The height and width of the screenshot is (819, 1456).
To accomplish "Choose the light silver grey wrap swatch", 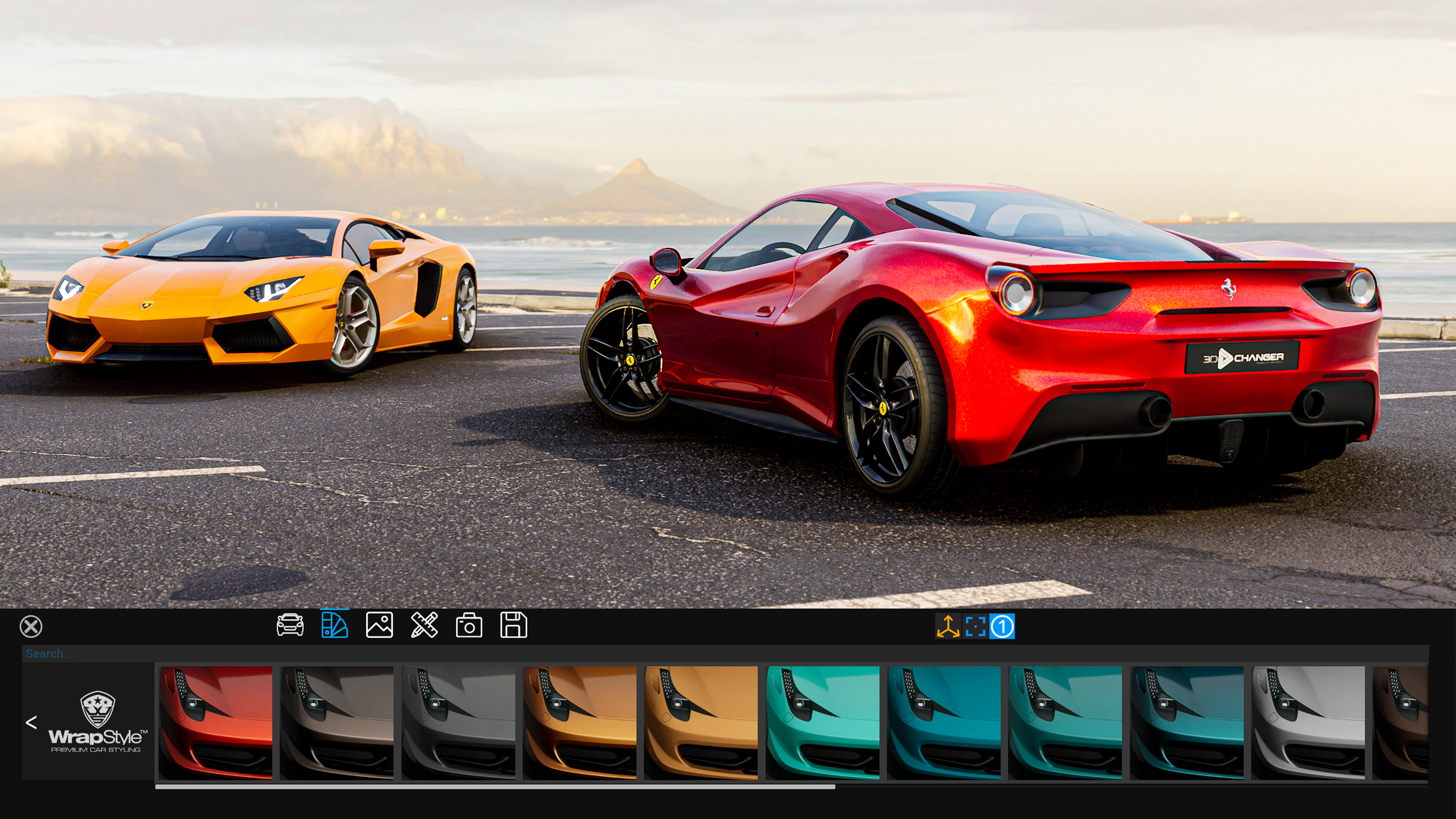I will 1309,722.
